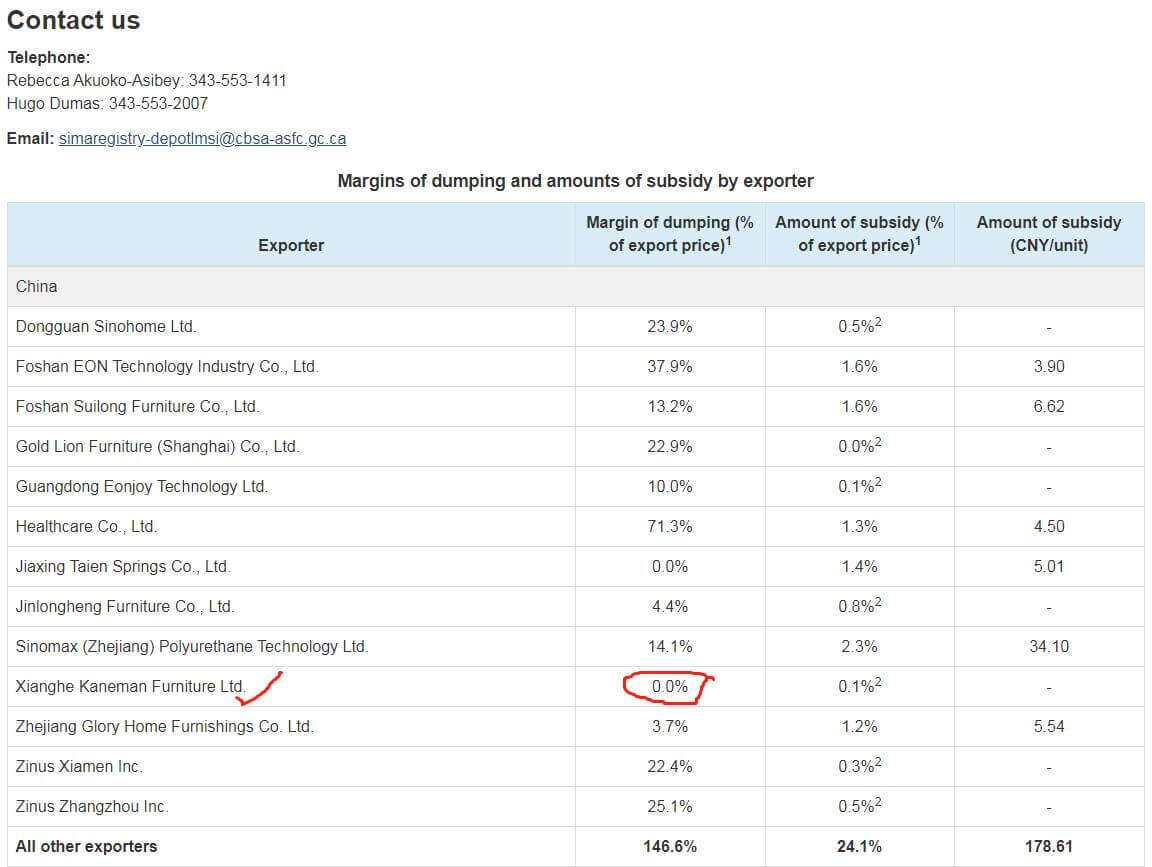Click the 22.4% dumping margin value
This screenshot has width=1152, height=867.
point(670,766)
